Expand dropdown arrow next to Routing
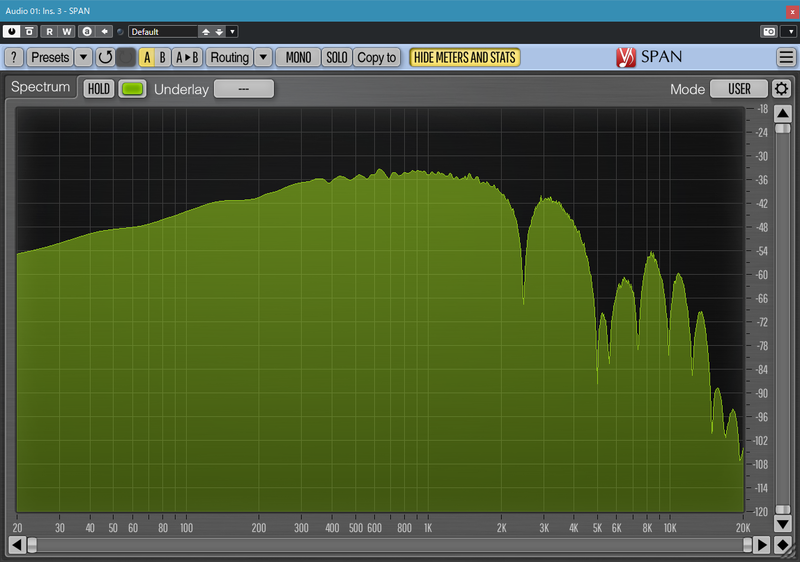 pyautogui.click(x=263, y=57)
